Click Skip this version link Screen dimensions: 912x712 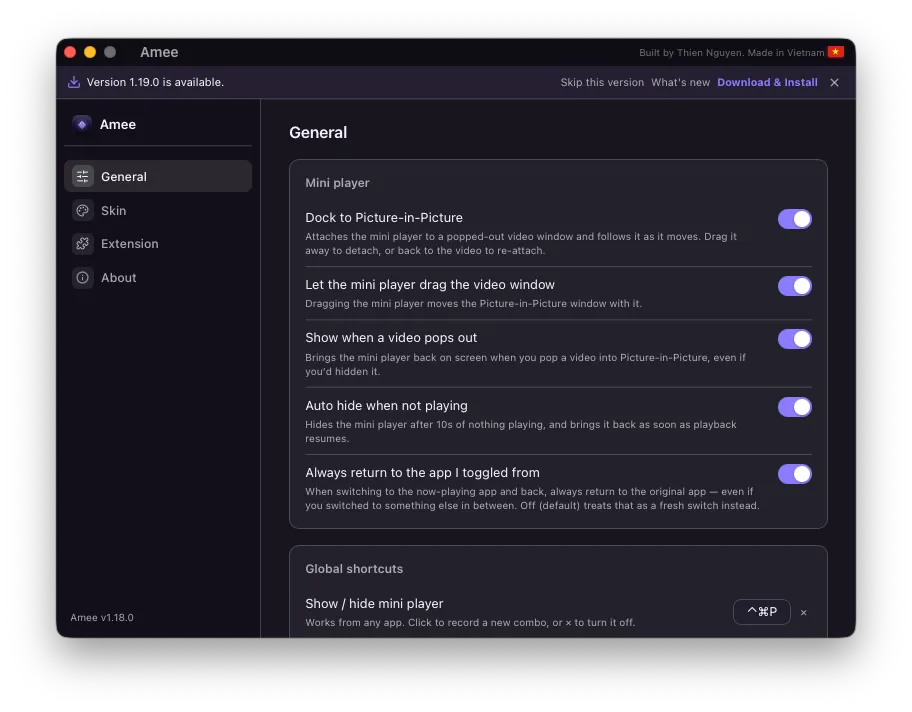click(x=602, y=83)
